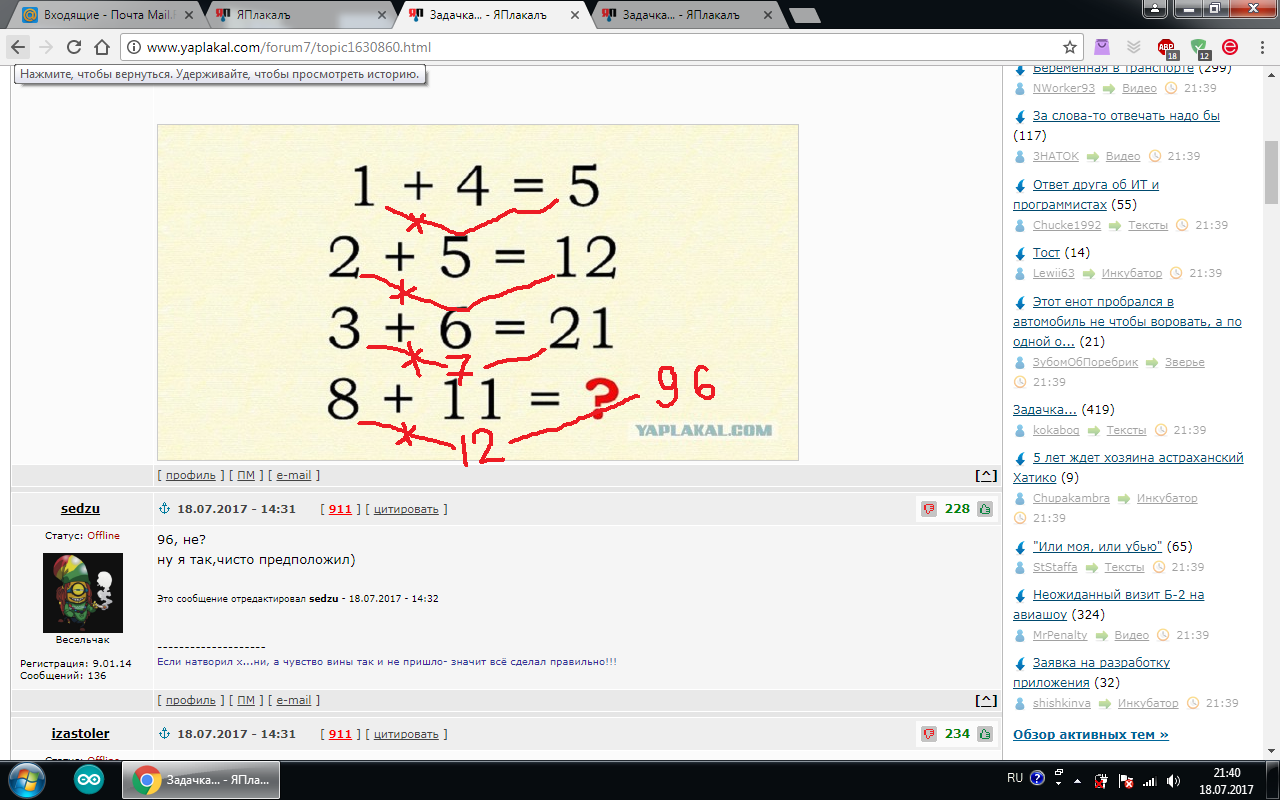
Task: Quote izastoler's post via цитировать
Action: pyautogui.click(x=406, y=734)
